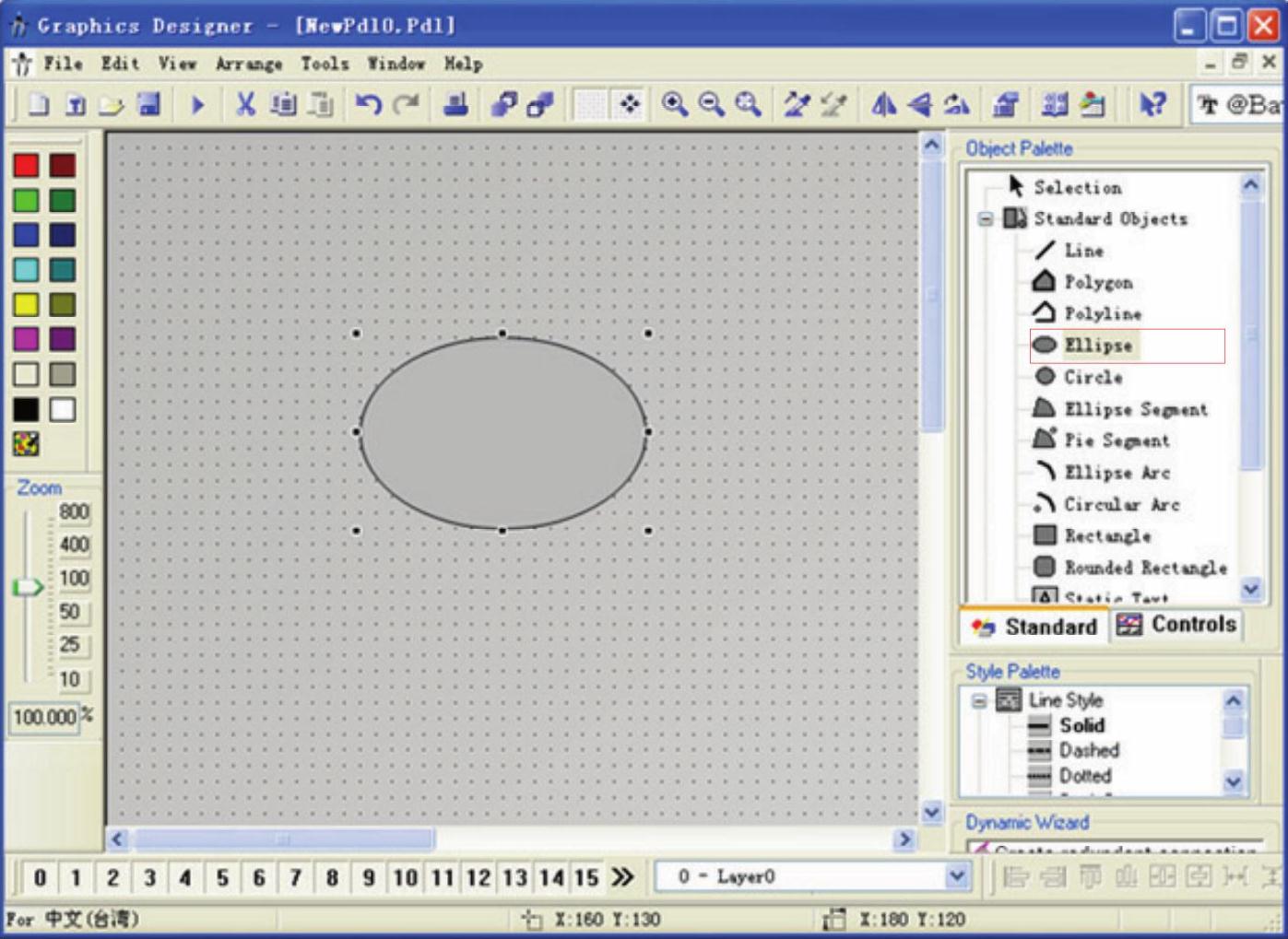Collapse the Line Style tree node
Screen dimensions: 1288x939
(x=979, y=701)
